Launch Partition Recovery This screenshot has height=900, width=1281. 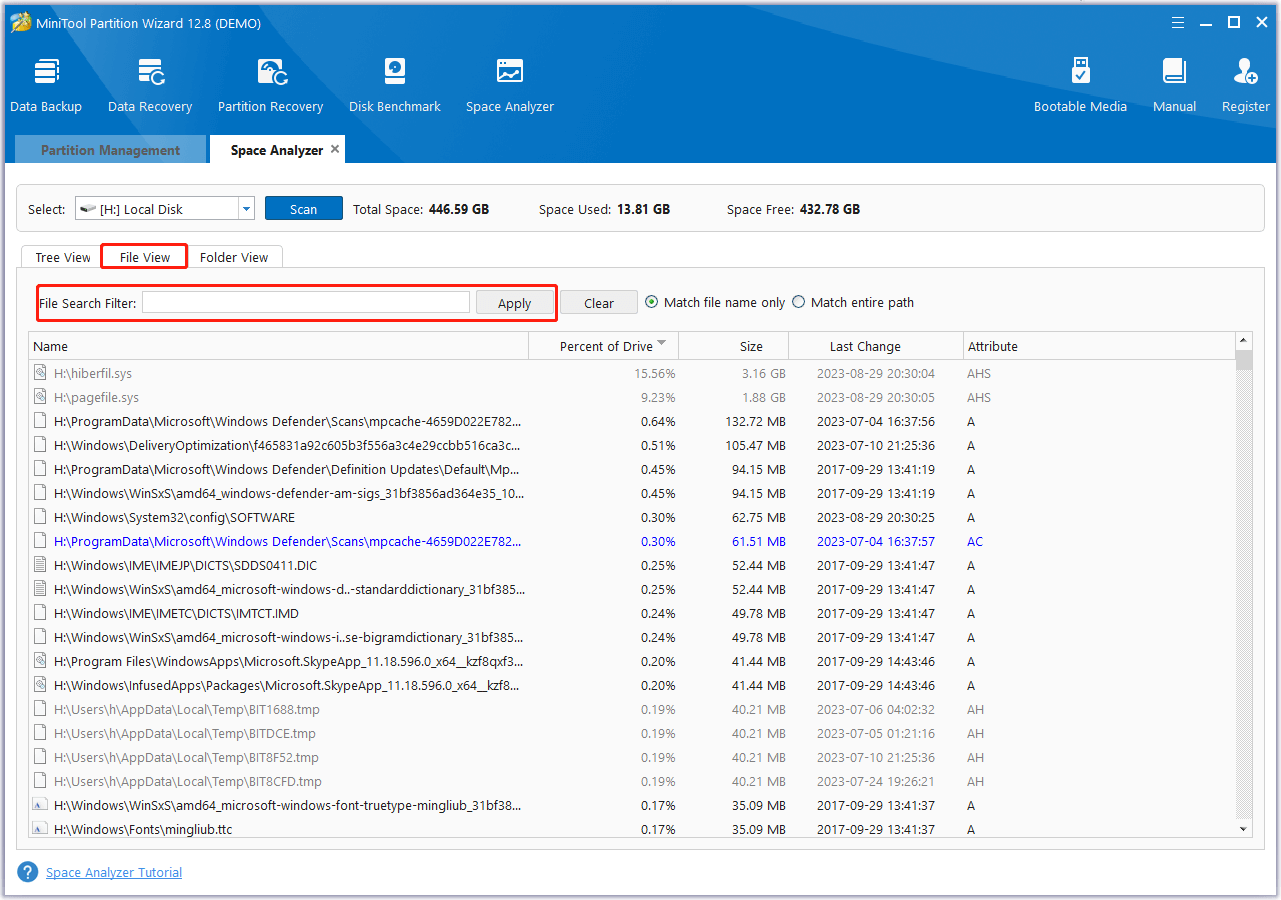pyautogui.click(x=271, y=85)
